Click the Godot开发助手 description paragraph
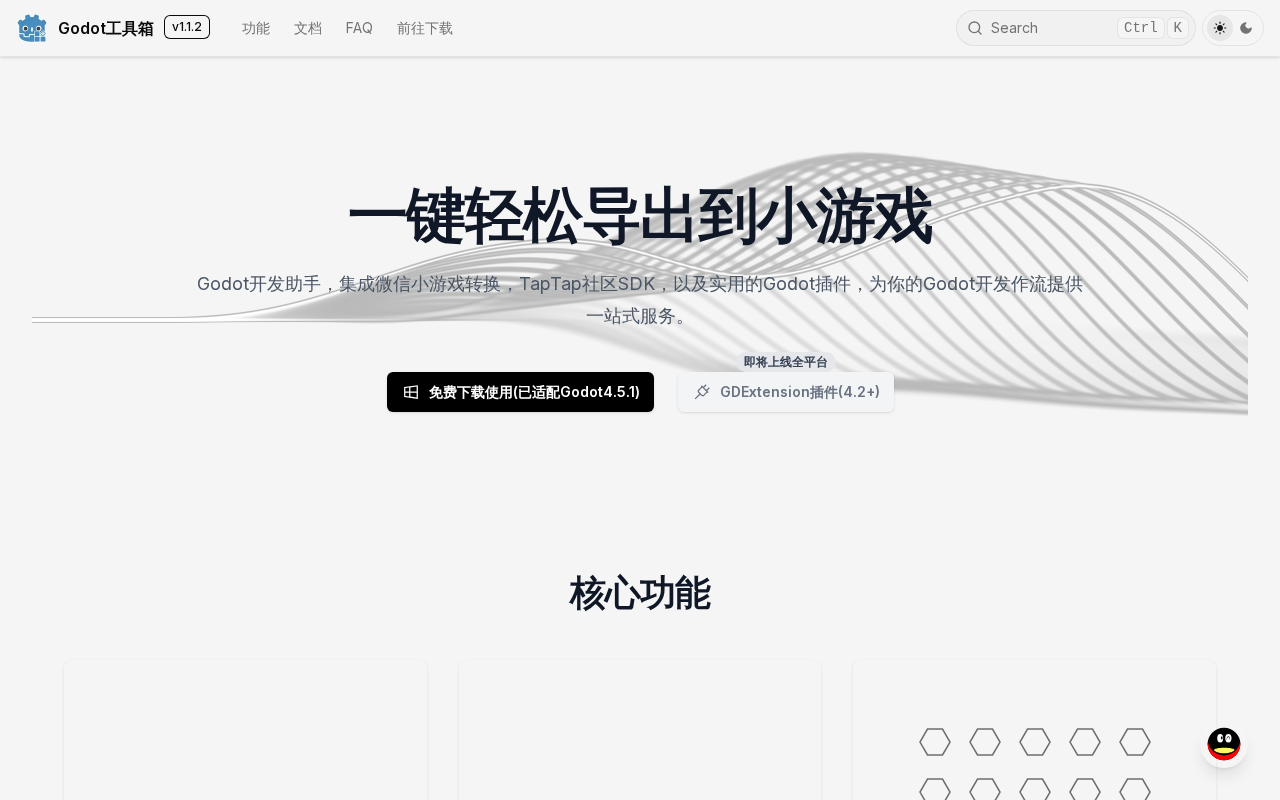 coord(640,299)
